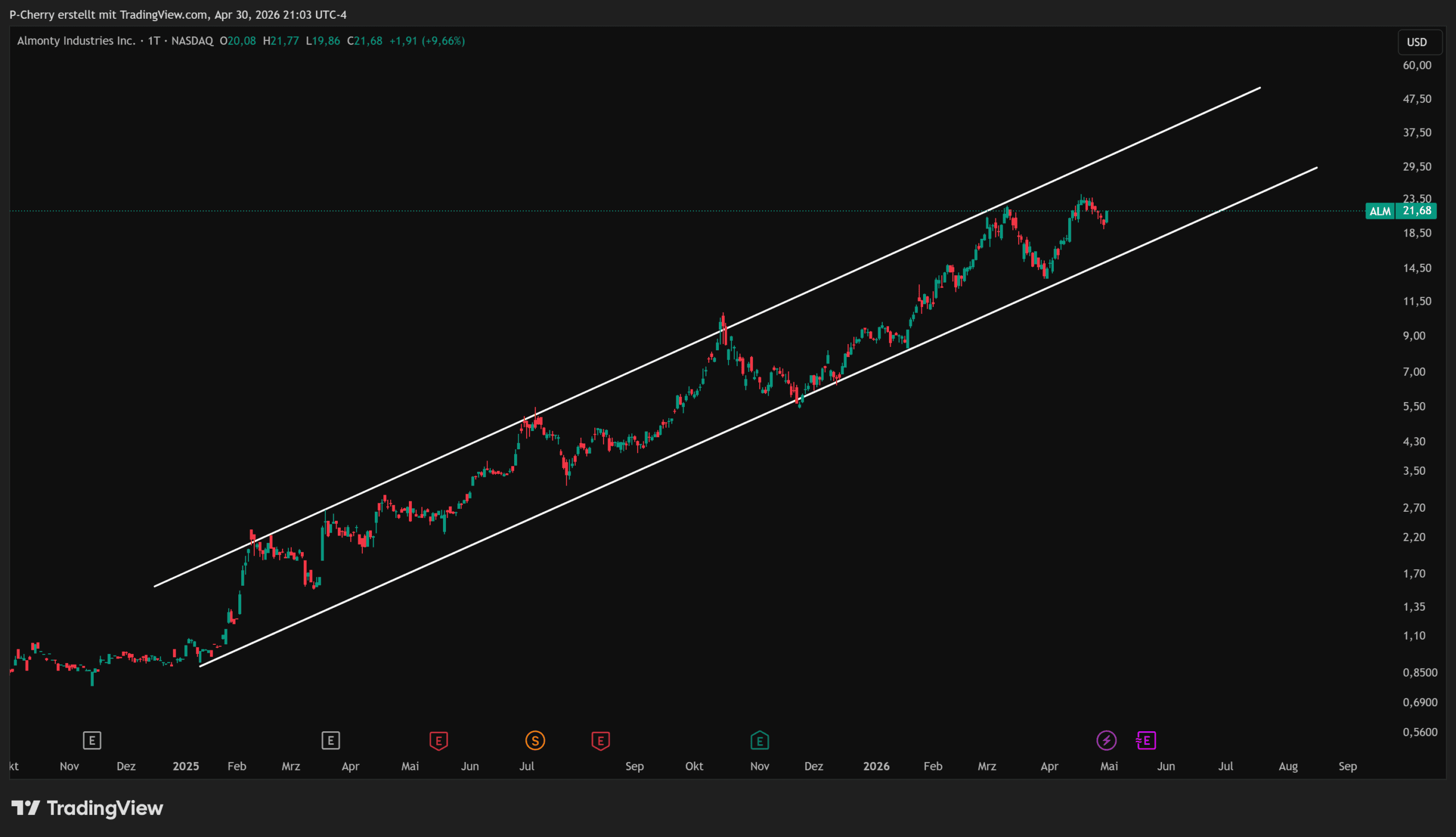Open the orange split icon at Jul
Image resolution: width=1456 pixels, height=837 pixels.
535,740
